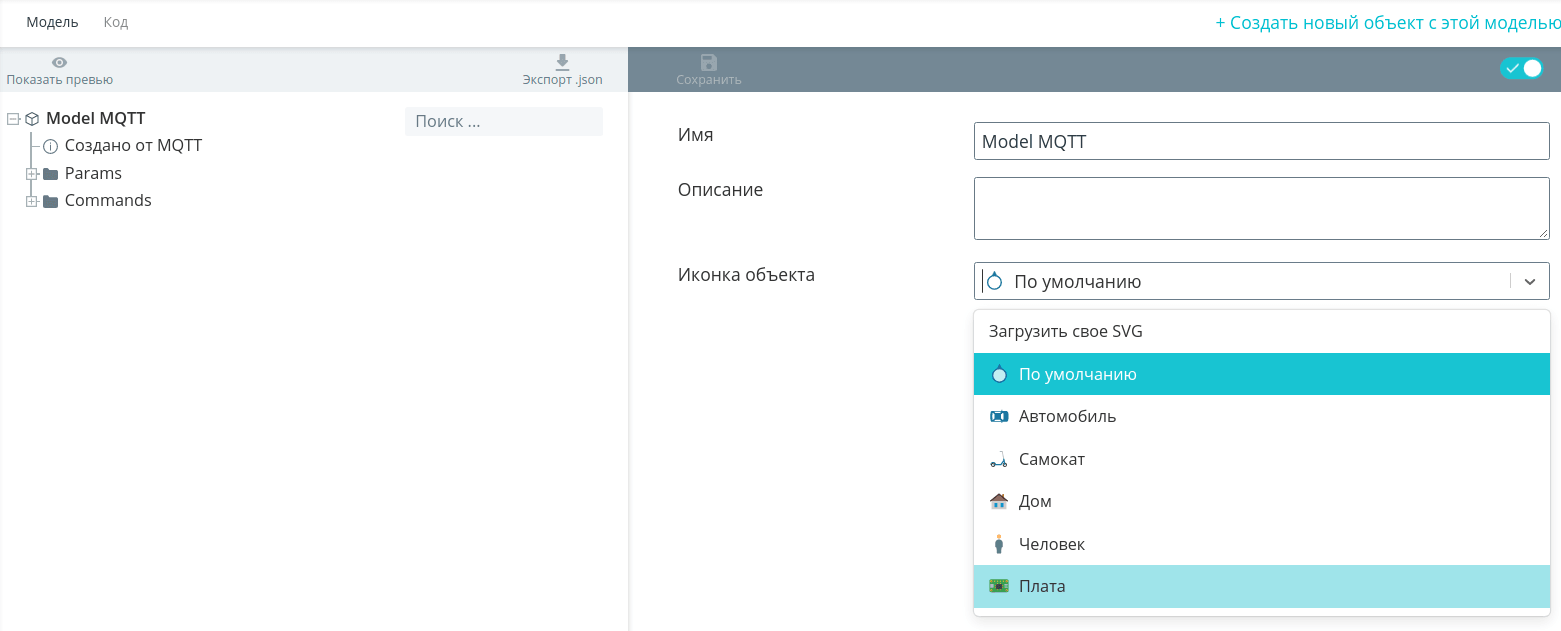Select Человек icon option
Screen dimensions: 1561x631
1262,544
